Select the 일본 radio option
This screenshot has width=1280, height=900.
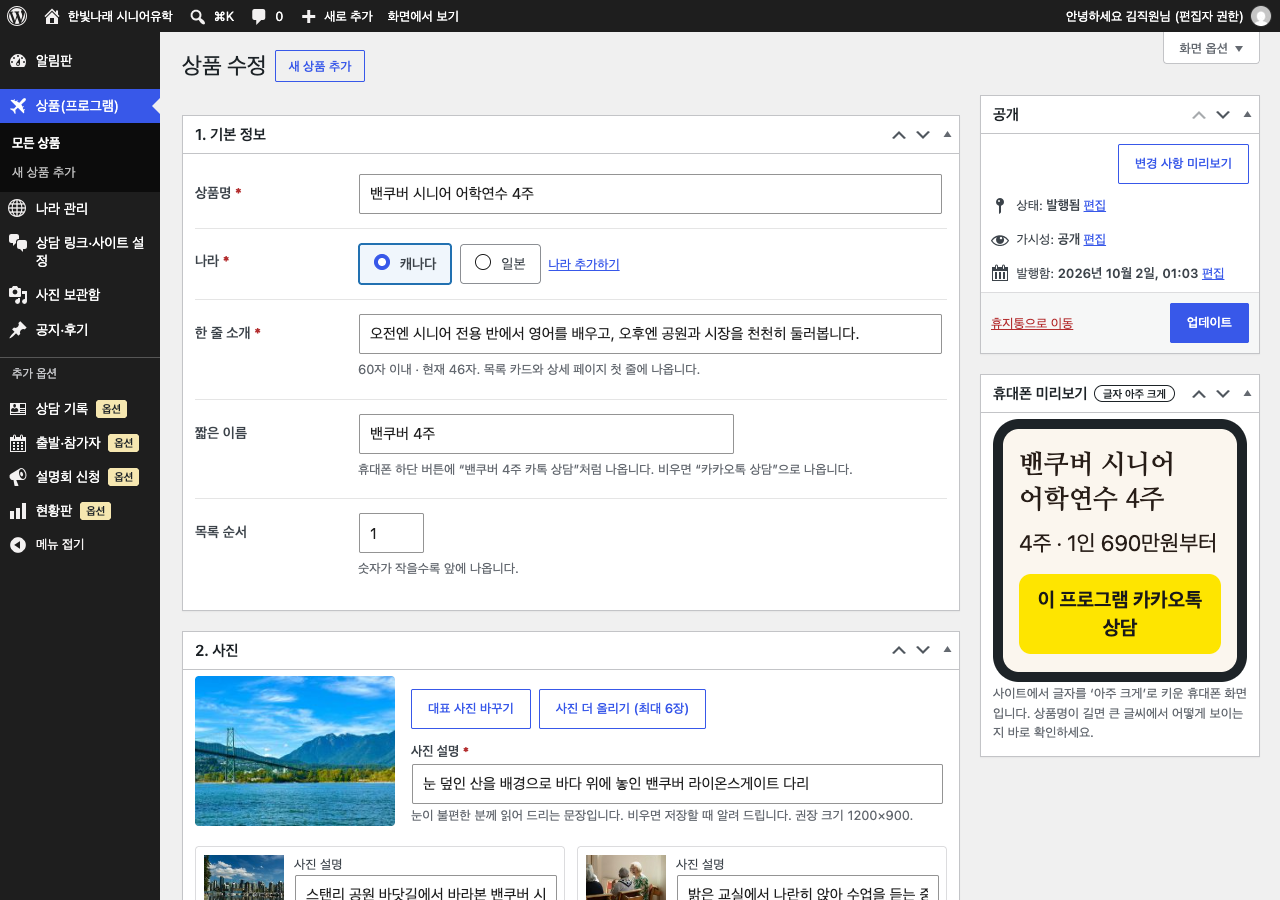pyautogui.click(x=500, y=264)
